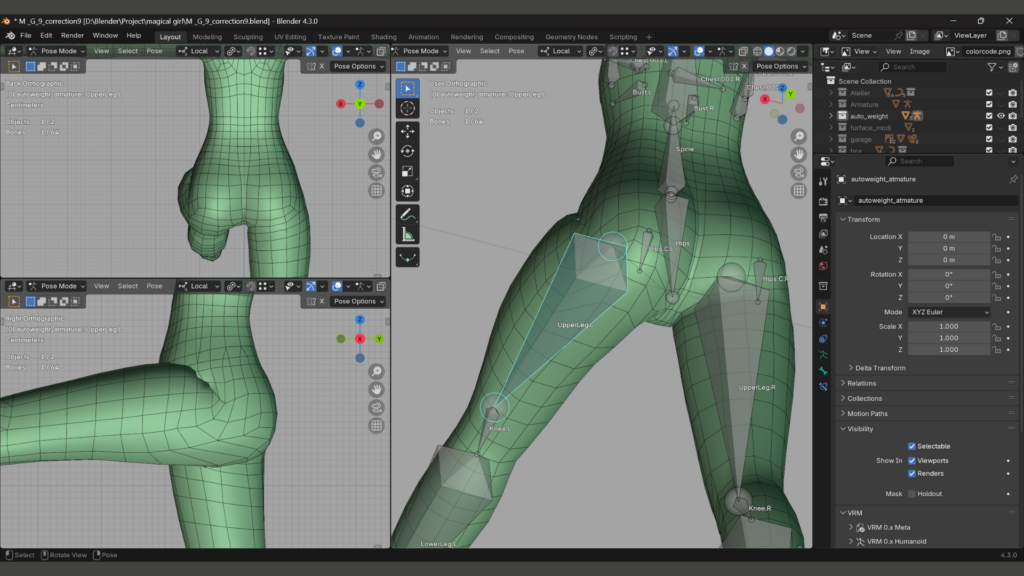This screenshot has height=576, width=1024.
Task: Open the XYZ Euler rotation mode dropdown
Action: tap(949, 312)
